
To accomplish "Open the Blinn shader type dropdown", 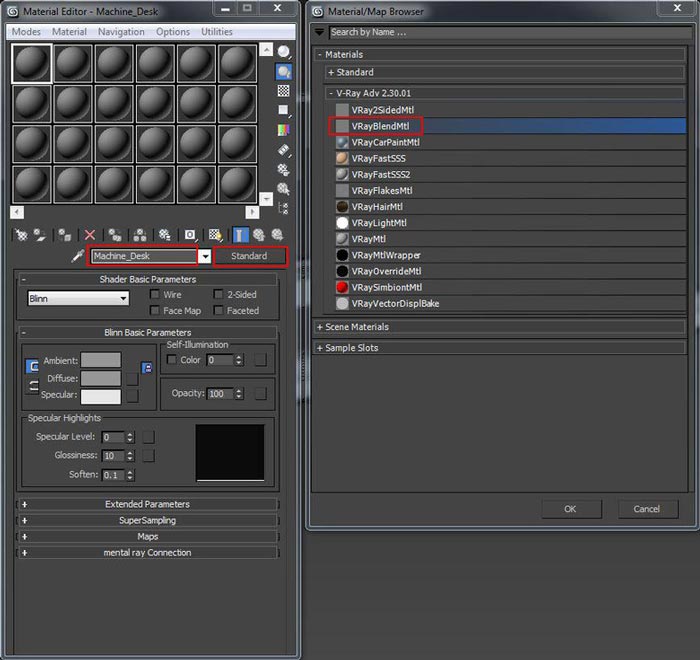I will [x=79, y=298].
